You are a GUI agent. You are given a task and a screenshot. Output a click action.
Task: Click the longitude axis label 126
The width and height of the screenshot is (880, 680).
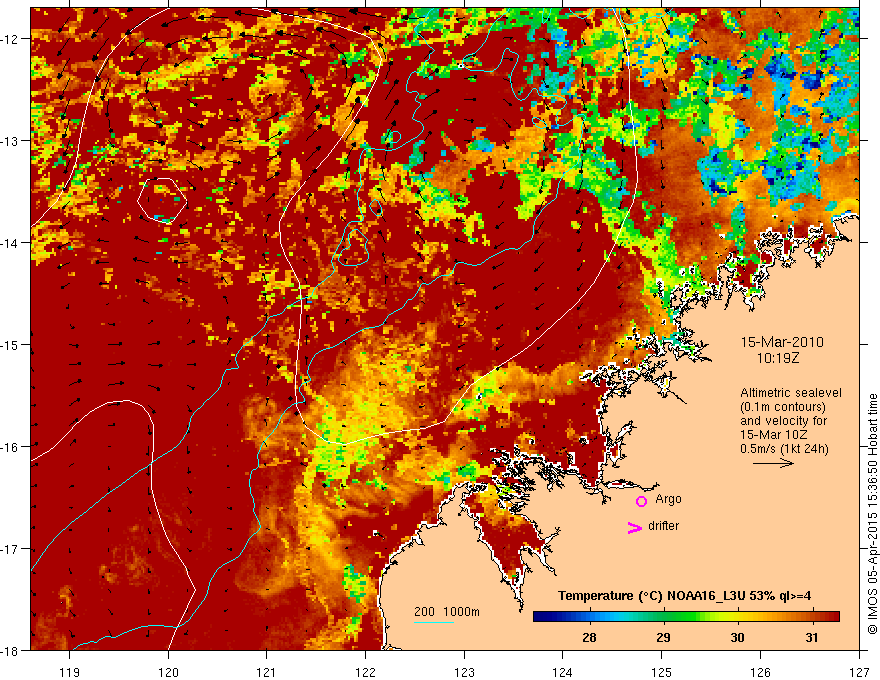click(760, 672)
